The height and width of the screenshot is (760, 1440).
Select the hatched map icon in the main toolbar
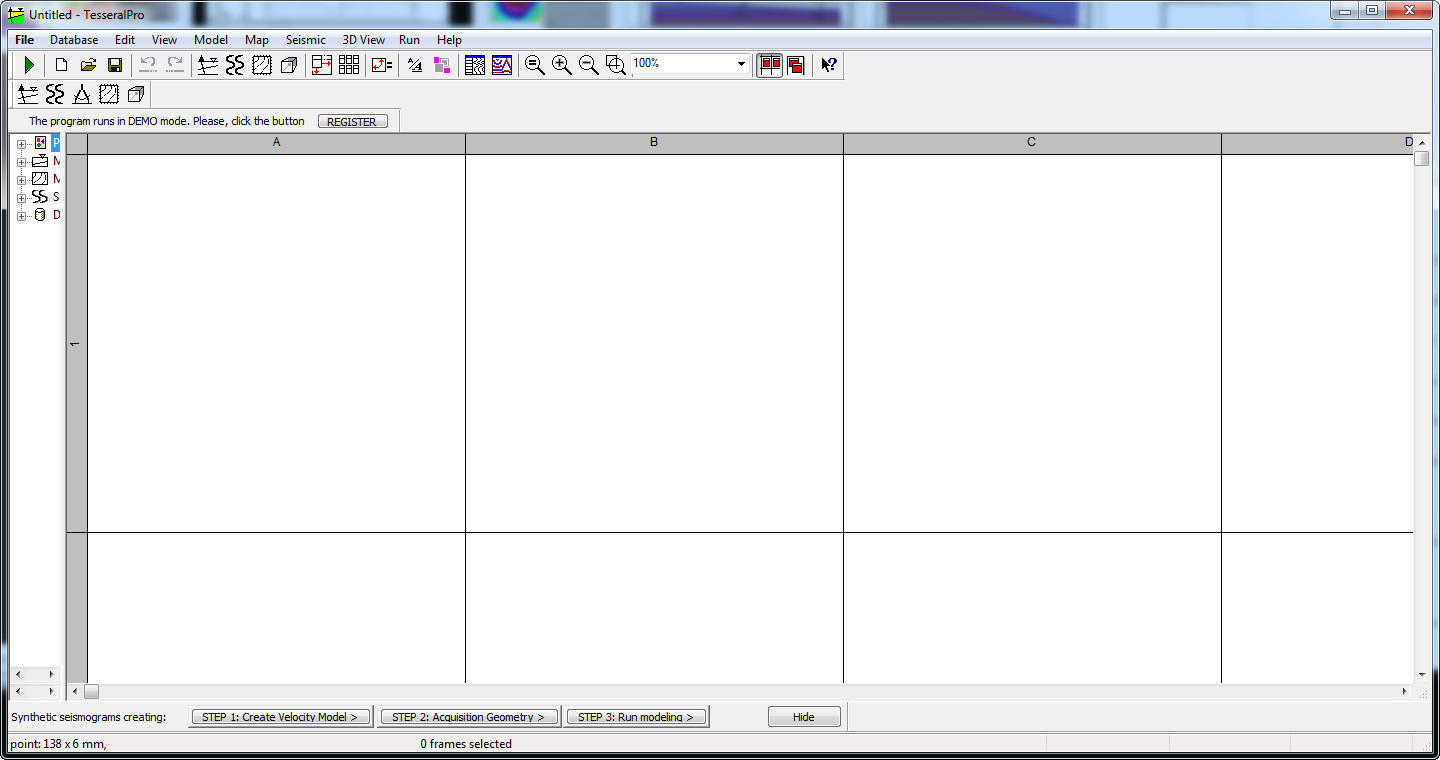pos(262,65)
